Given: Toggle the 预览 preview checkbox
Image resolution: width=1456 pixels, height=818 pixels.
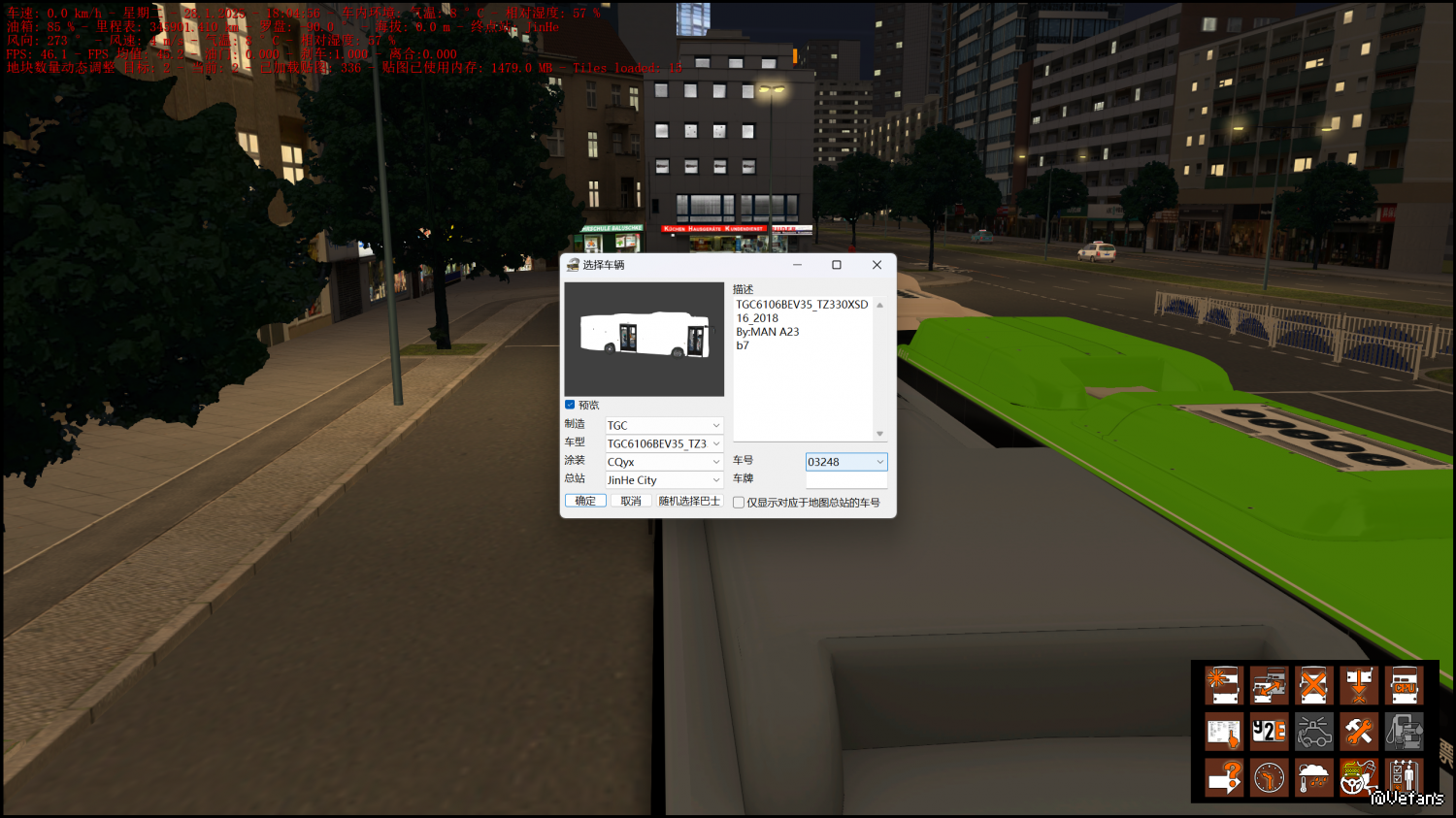Looking at the screenshot, I should pyautogui.click(x=570, y=405).
